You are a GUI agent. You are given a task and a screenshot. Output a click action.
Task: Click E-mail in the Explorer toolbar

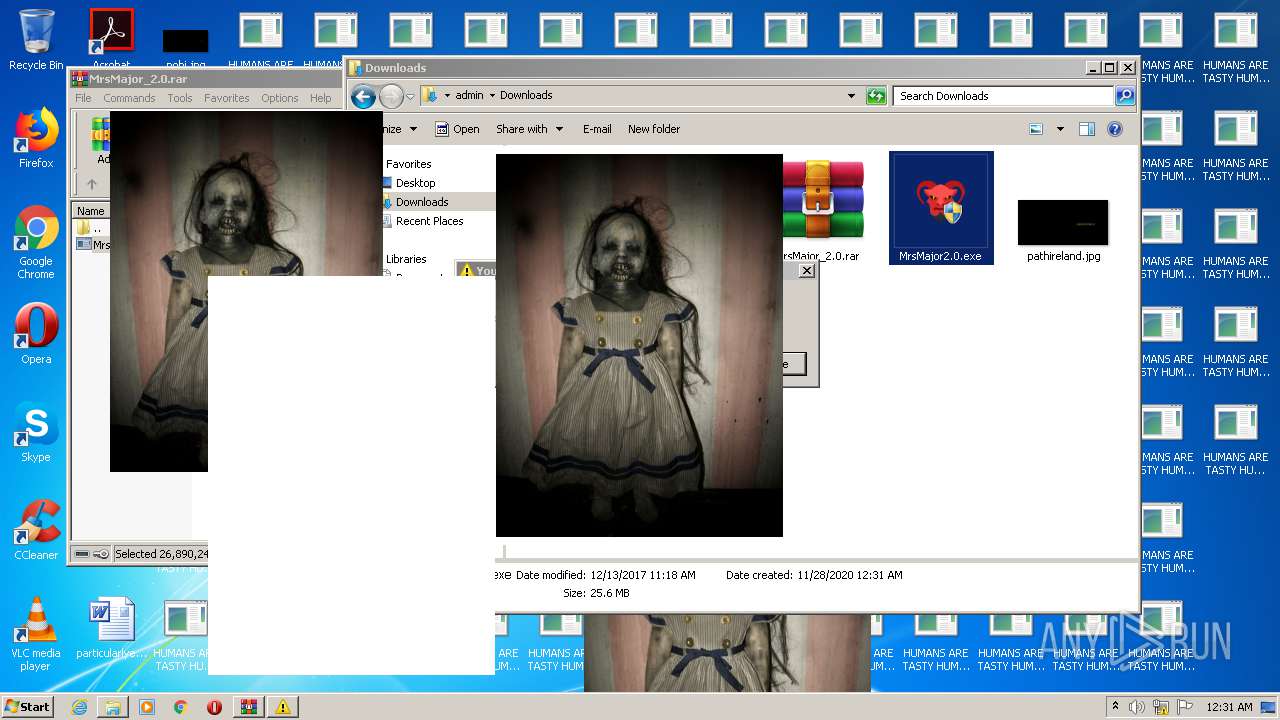coord(597,129)
